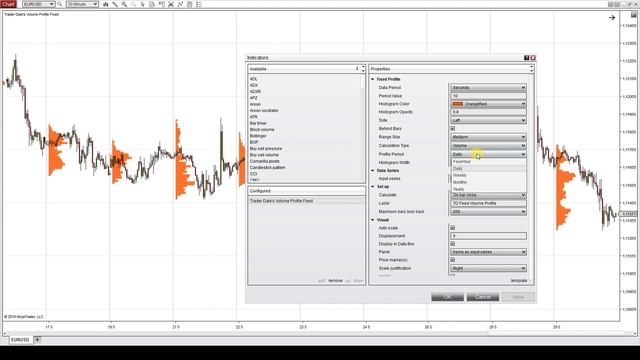Open the Scale justification dropdown

click(x=488, y=268)
